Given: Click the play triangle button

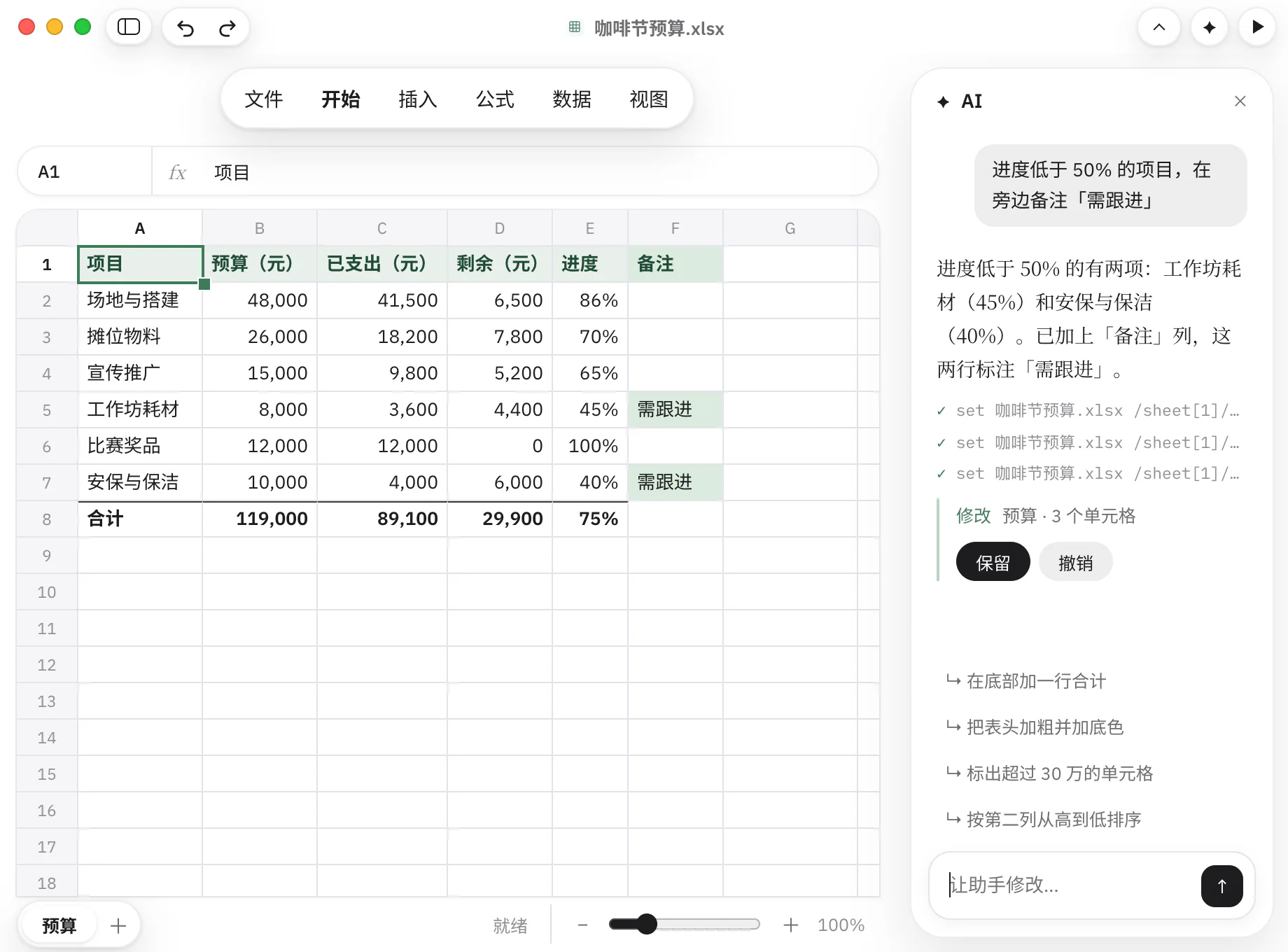Looking at the screenshot, I should click(x=1257, y=27).
